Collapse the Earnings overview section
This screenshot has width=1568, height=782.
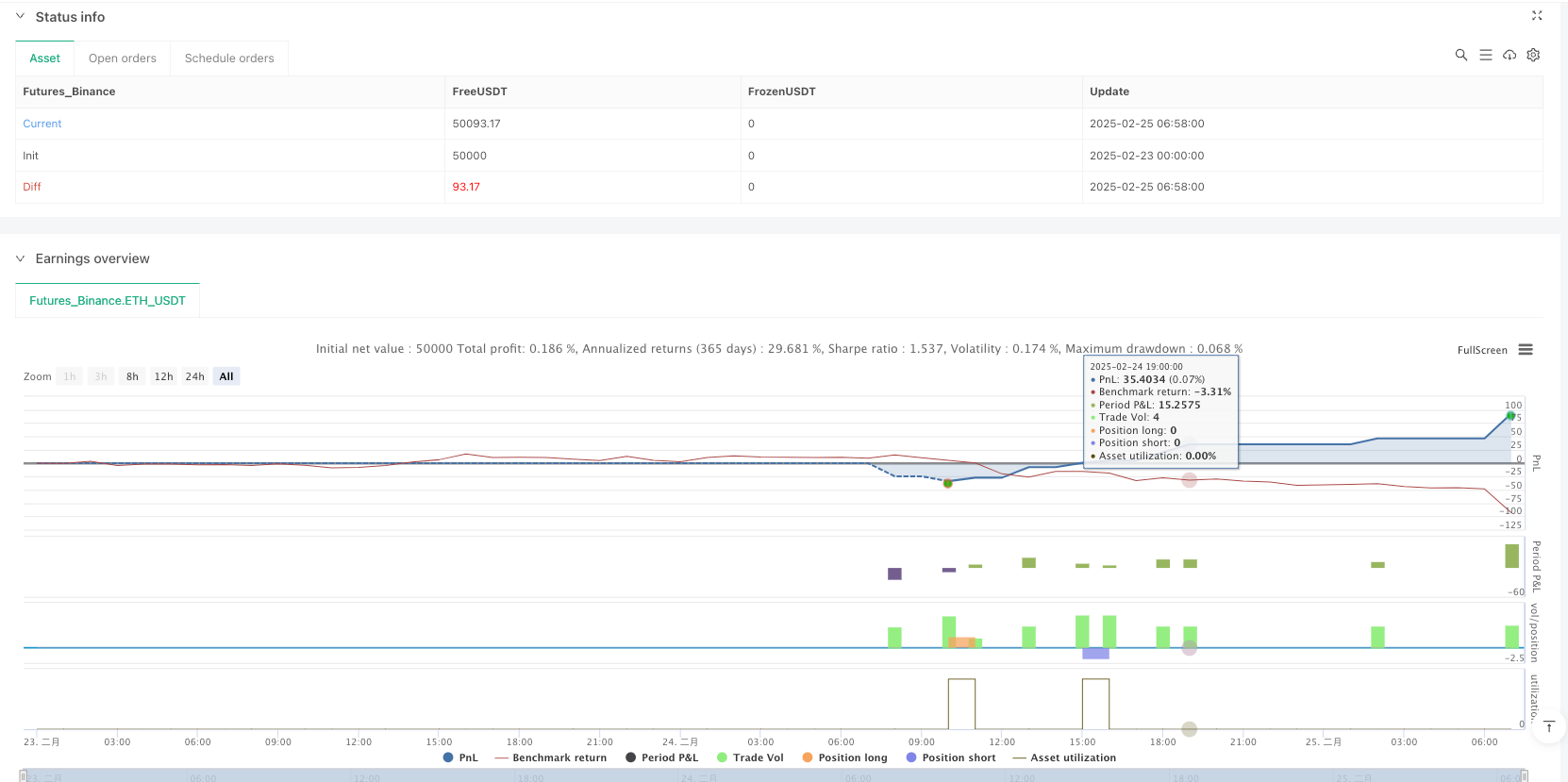tap(20, 258)
